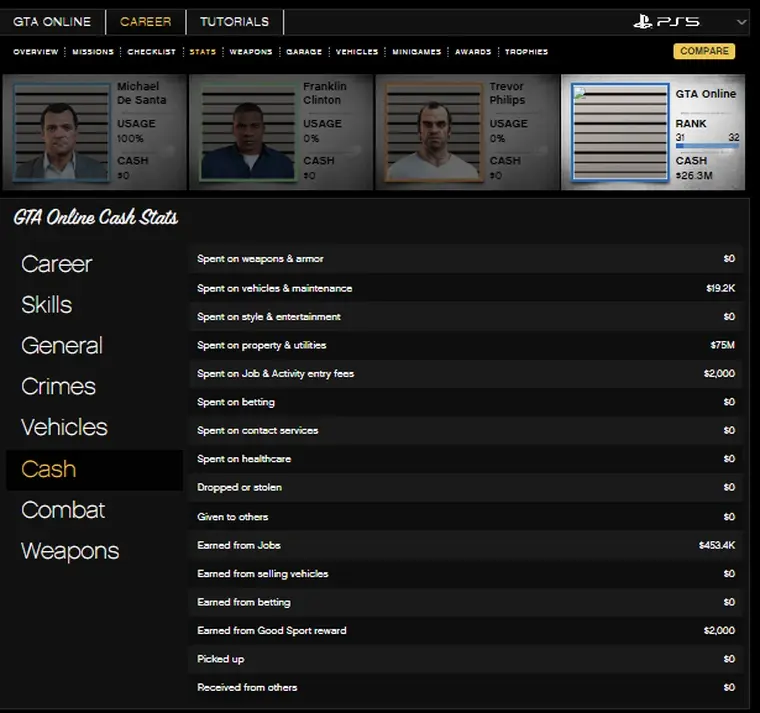Select Crimes in the stats sidebar
Screen dimensions: 760x713
tap(59, 387)
